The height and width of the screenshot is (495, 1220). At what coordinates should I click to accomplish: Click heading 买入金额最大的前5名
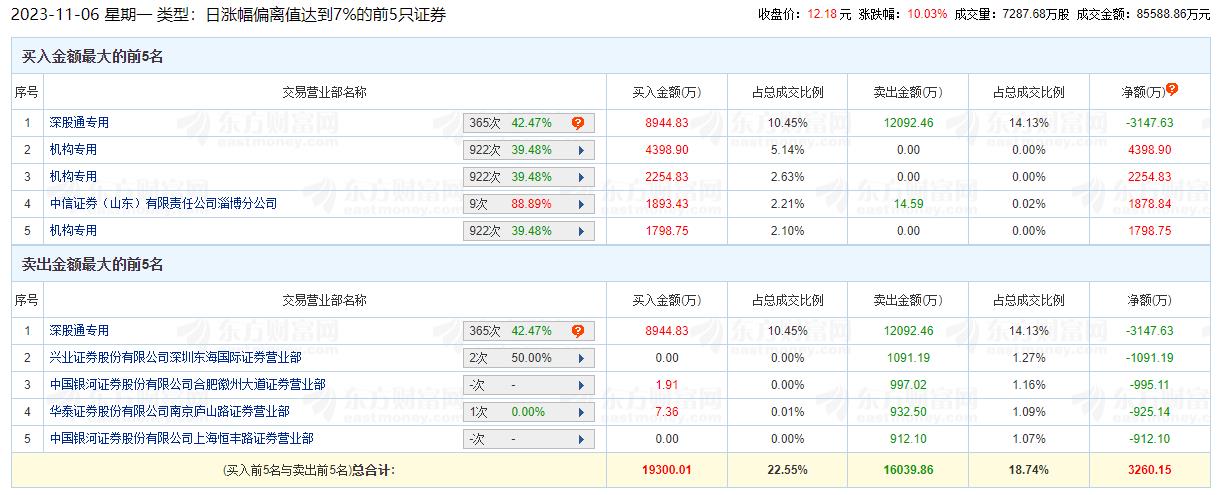pyautogui.click(x=93, y=57)
